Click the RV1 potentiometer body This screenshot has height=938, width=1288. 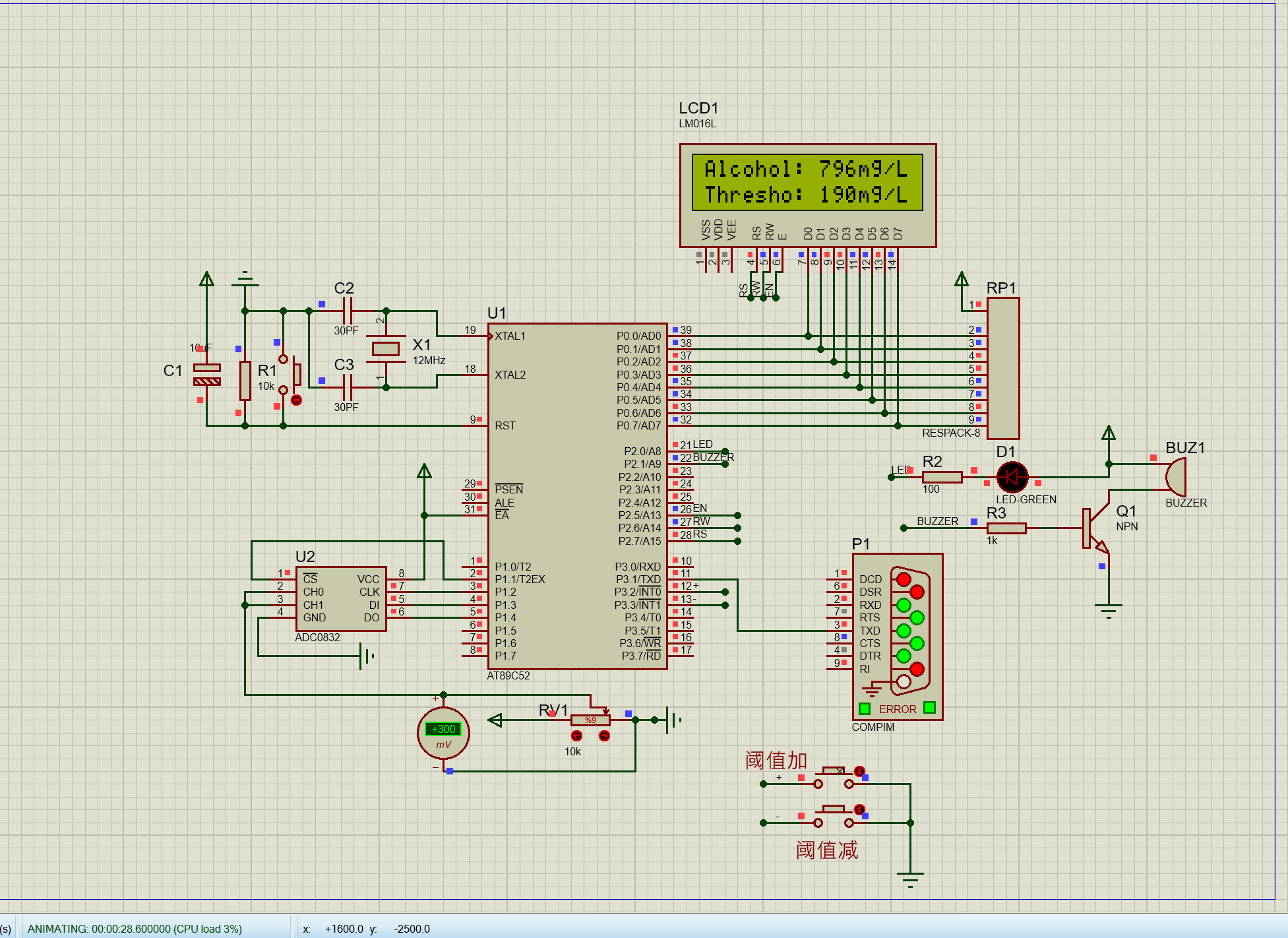pyautogui.click(x=590, y=720)
